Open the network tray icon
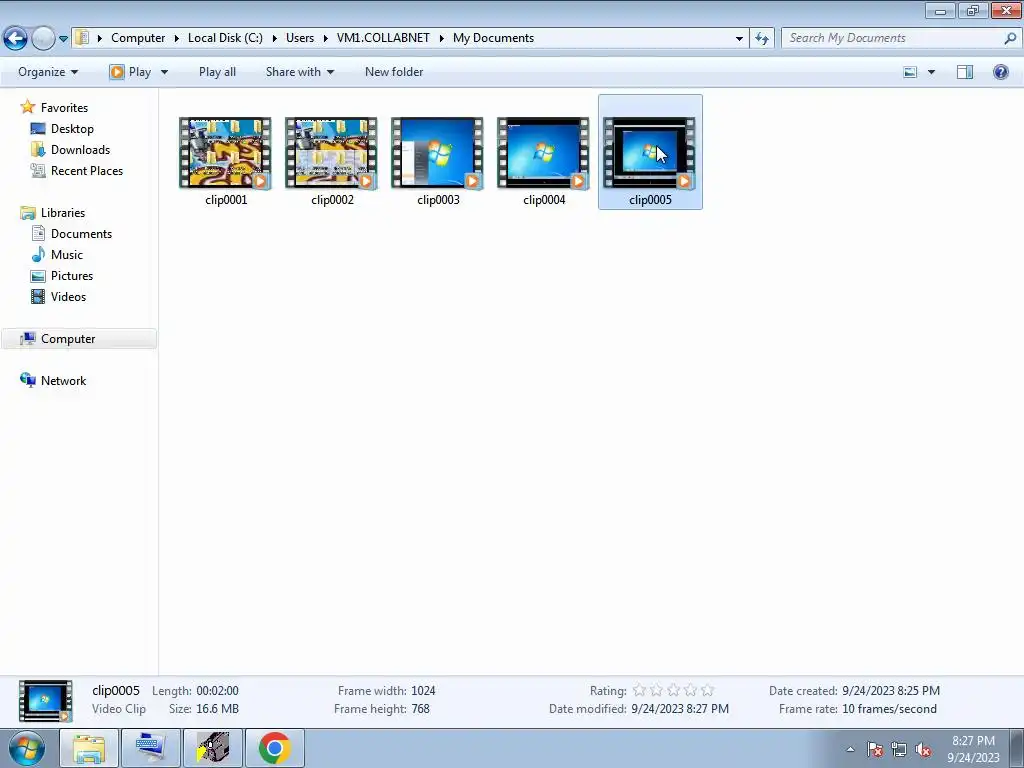Image resolution: width=1024 pixels, height=768 pixels. click(899, 749)
